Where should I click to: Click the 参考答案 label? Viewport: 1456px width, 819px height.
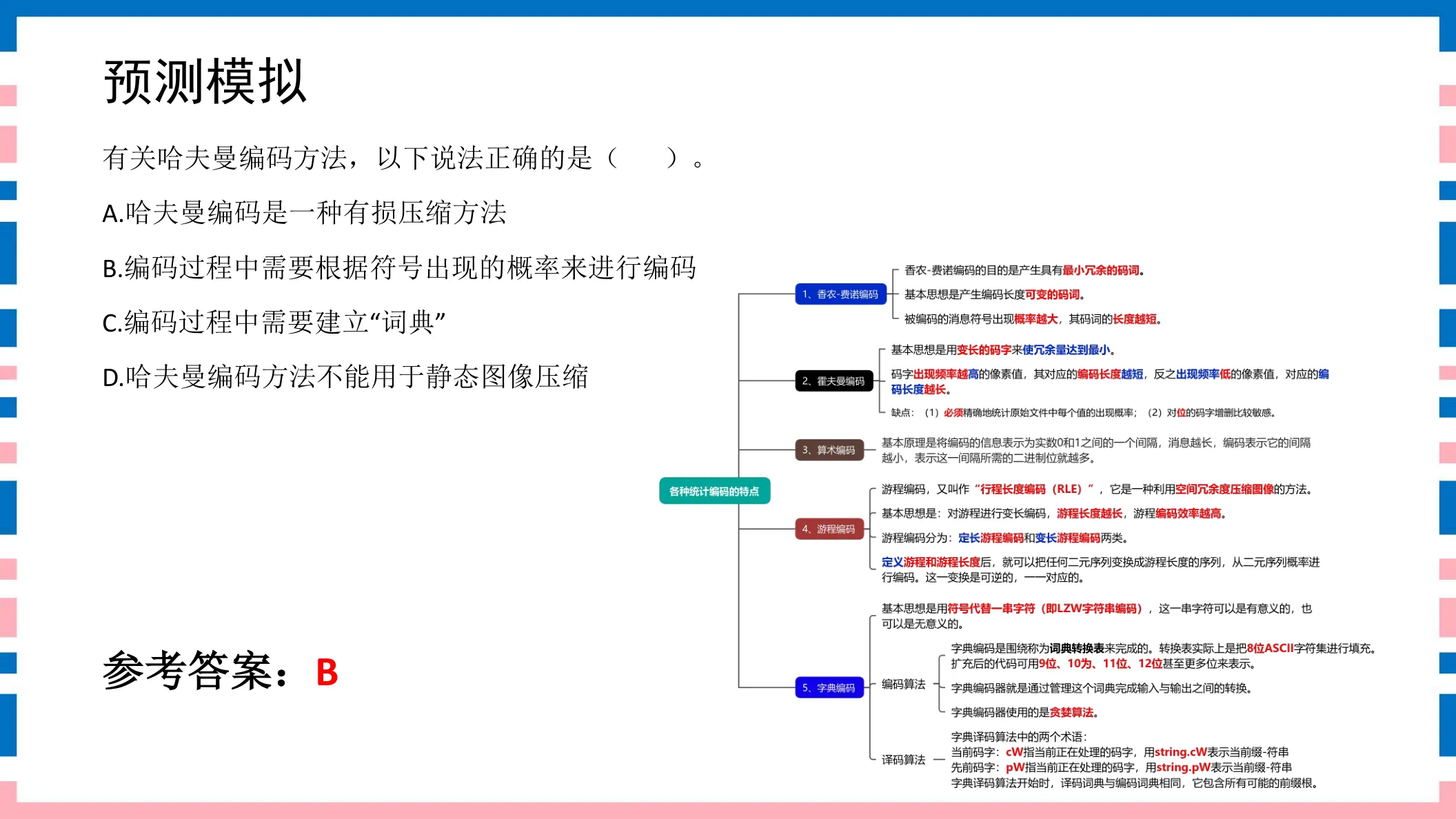point(196,671)
